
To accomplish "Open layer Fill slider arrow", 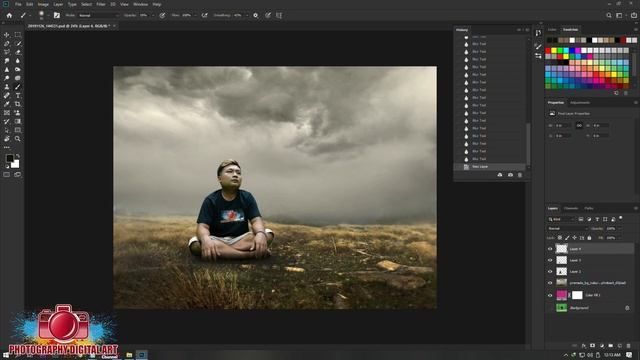I will (620, 238).
